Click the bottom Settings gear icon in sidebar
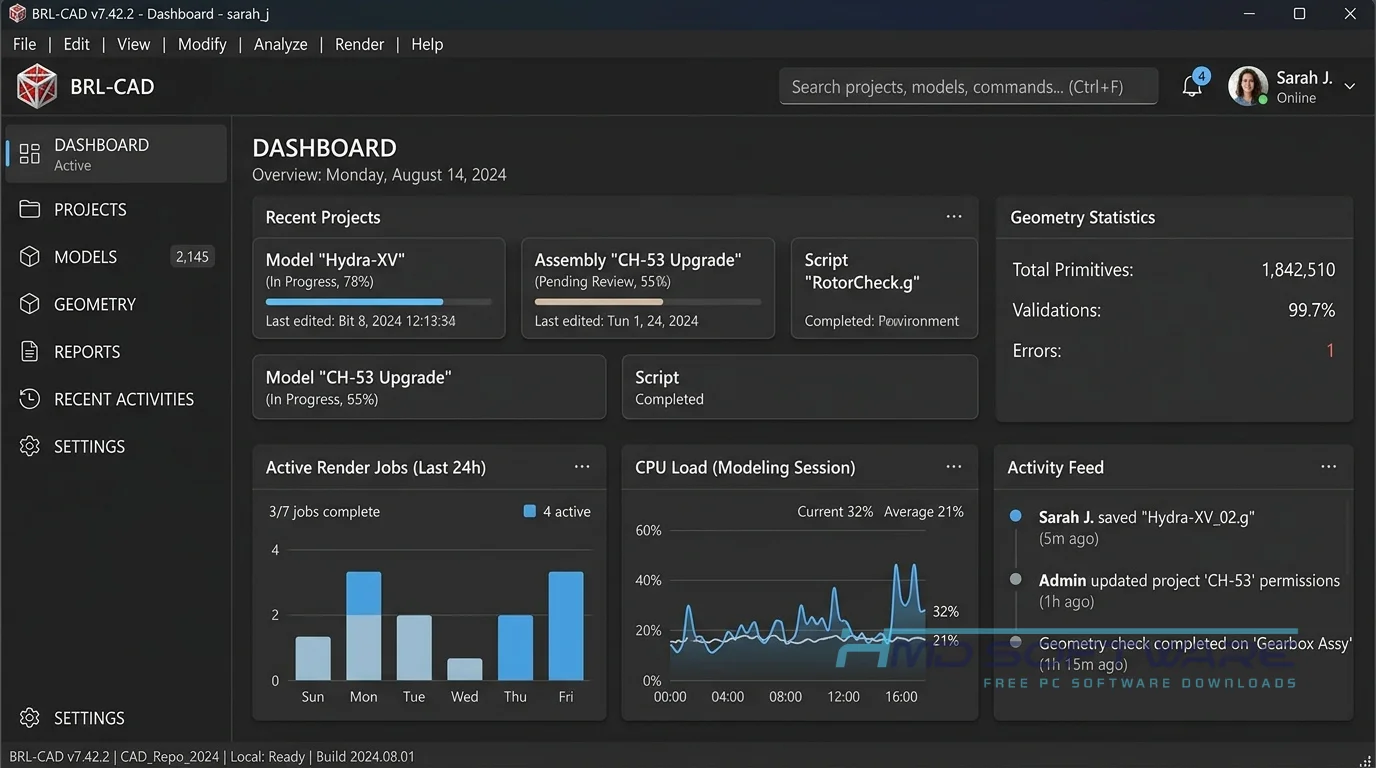Image resolution: width=1376 pixels, height=768 pixels. pos(30,718)
